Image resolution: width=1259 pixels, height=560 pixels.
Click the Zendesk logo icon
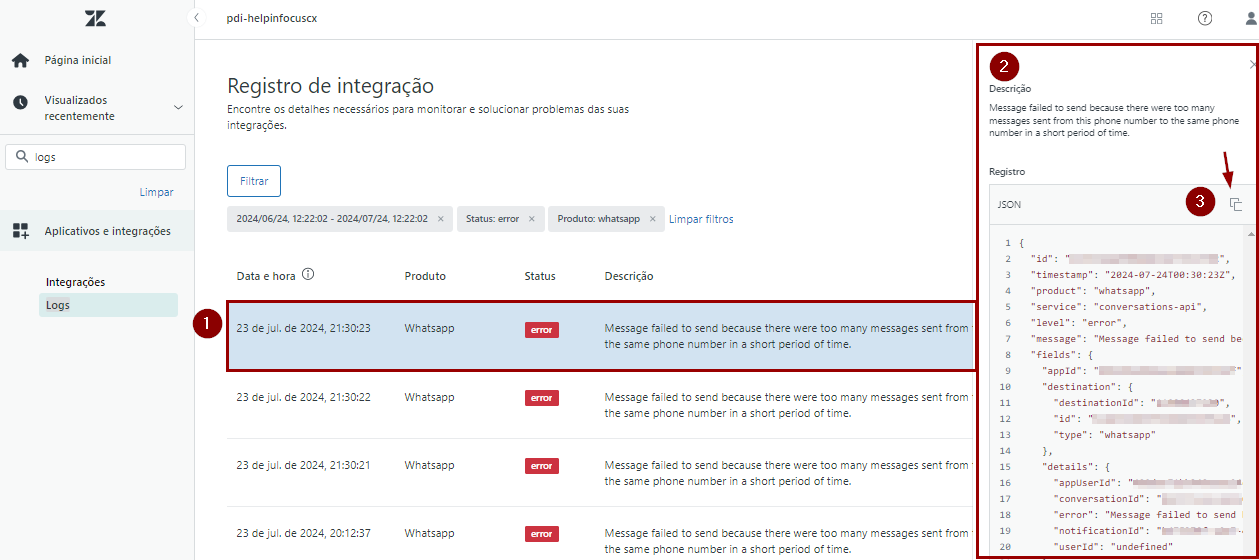(95, 18)
